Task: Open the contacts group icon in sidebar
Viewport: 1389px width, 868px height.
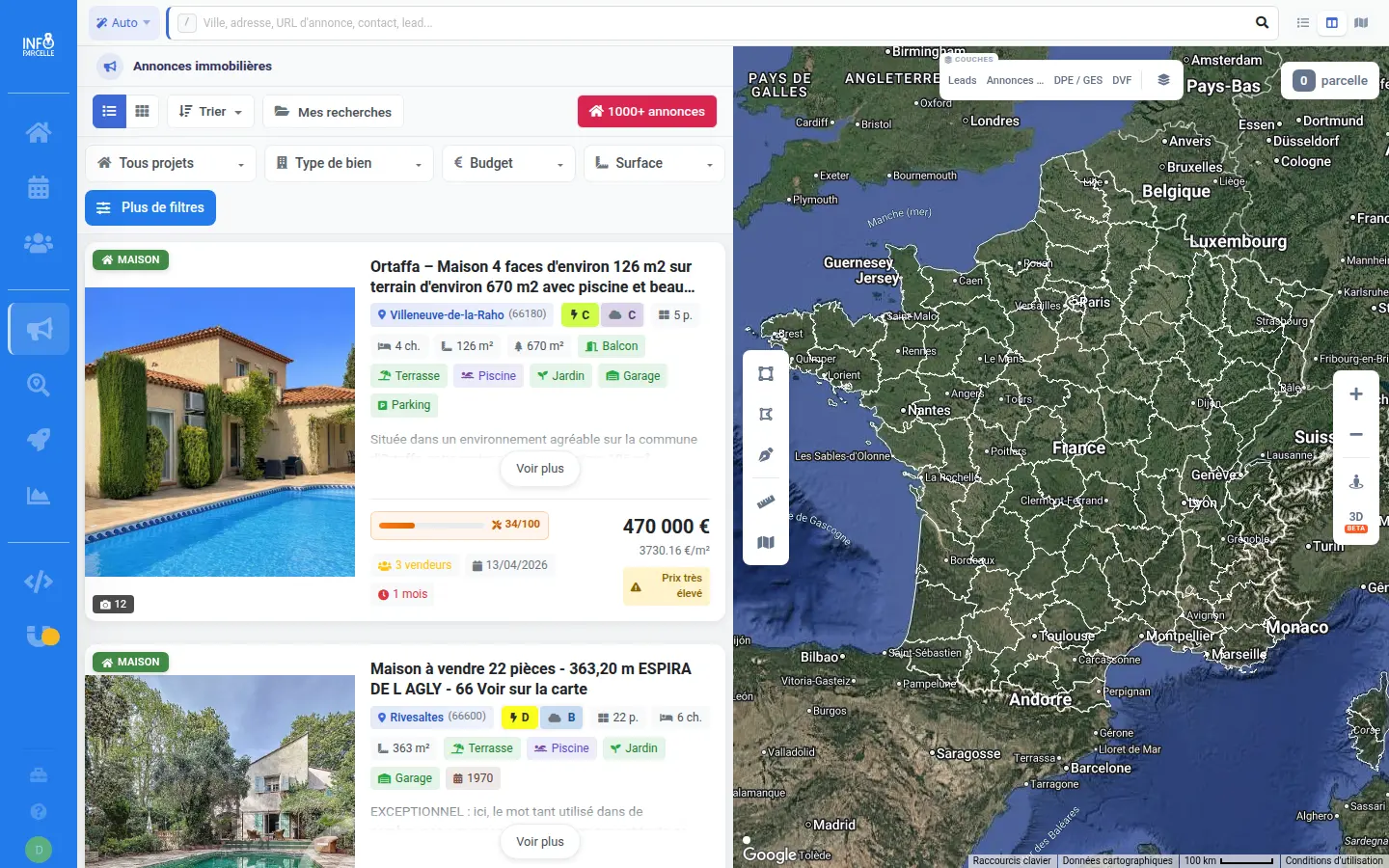Action: [x=39, y=243]
